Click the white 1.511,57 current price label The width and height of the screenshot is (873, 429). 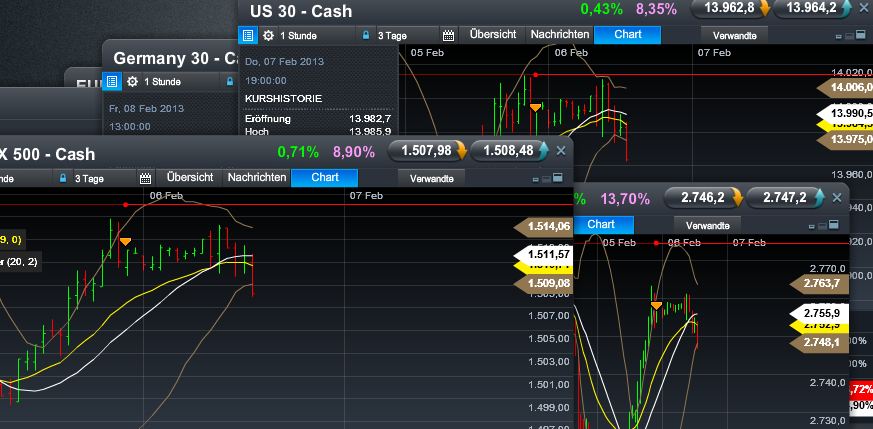[x=543, y=255]
